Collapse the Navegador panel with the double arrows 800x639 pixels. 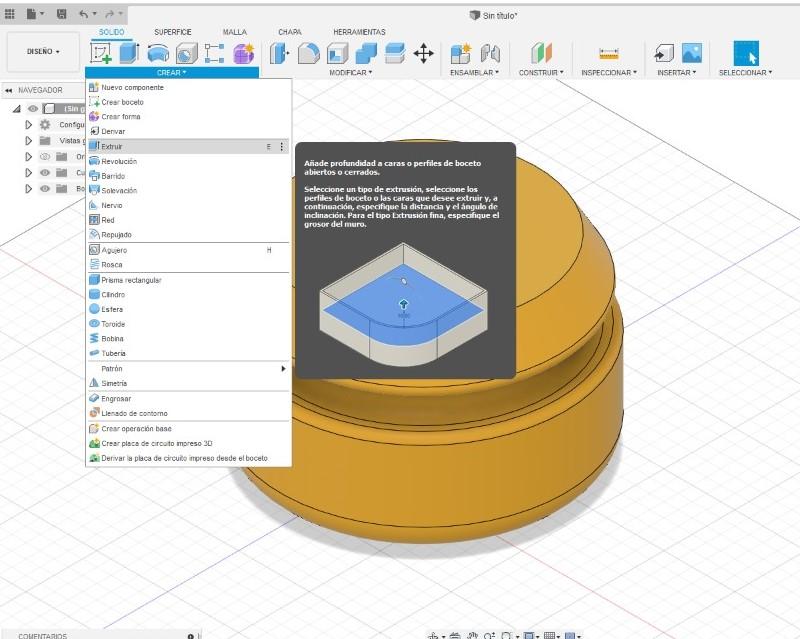click(x=9, y=90)
